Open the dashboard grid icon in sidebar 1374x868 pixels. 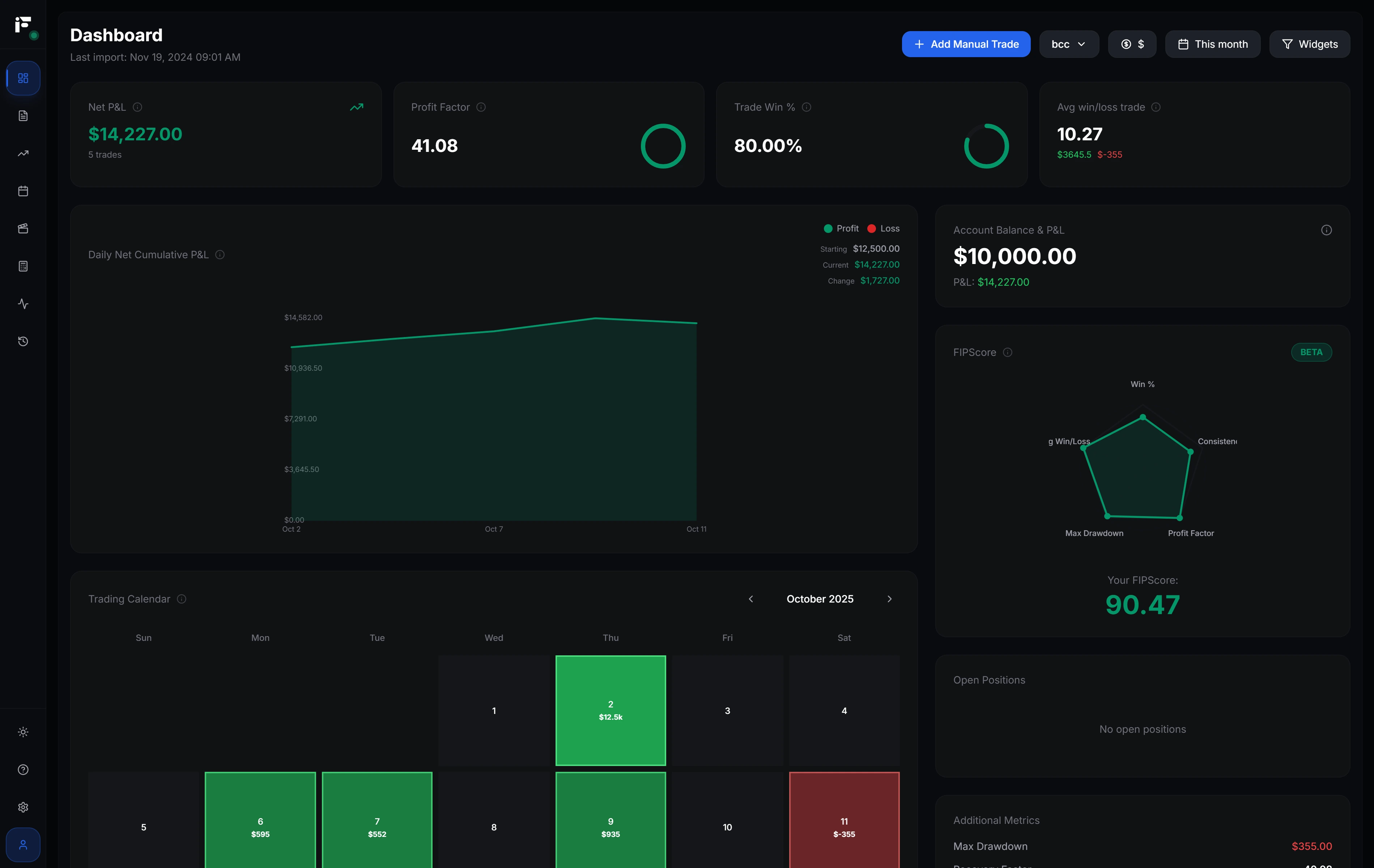[23, 78]
